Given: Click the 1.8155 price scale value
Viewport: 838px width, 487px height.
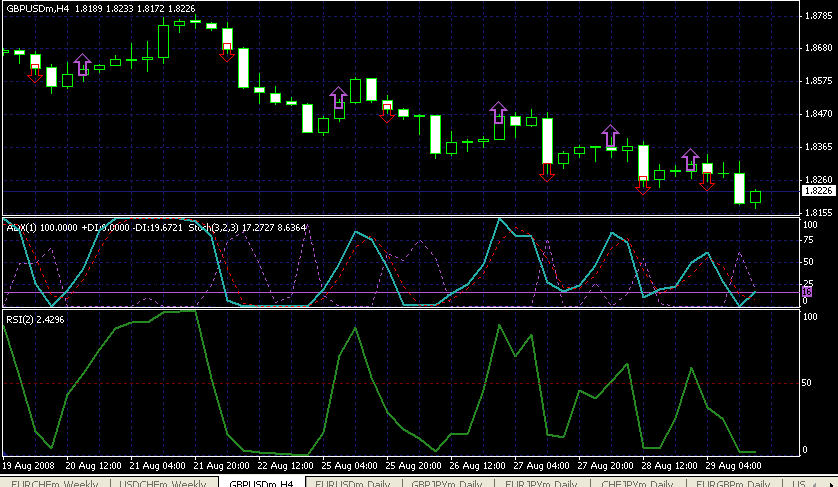Looking at the screenshot, I should (x=818, y=213).
